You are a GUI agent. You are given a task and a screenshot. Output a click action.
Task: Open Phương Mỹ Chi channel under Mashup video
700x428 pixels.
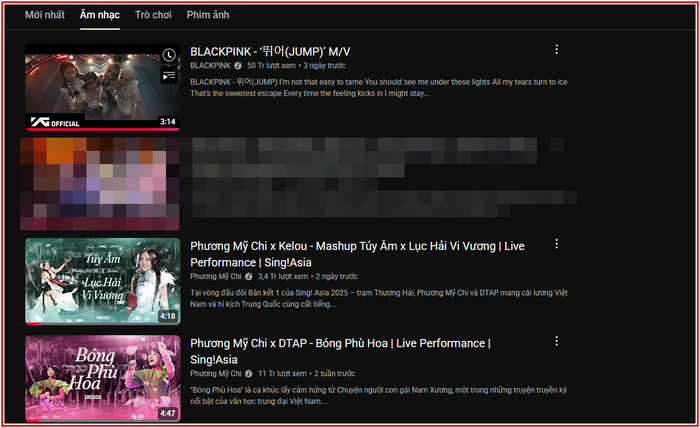[x=216, y=276]
